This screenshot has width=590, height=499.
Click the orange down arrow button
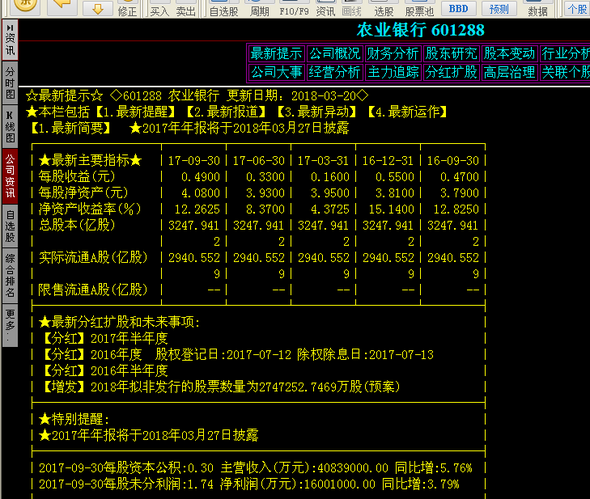pyautogui.click(x=97, y=9)
